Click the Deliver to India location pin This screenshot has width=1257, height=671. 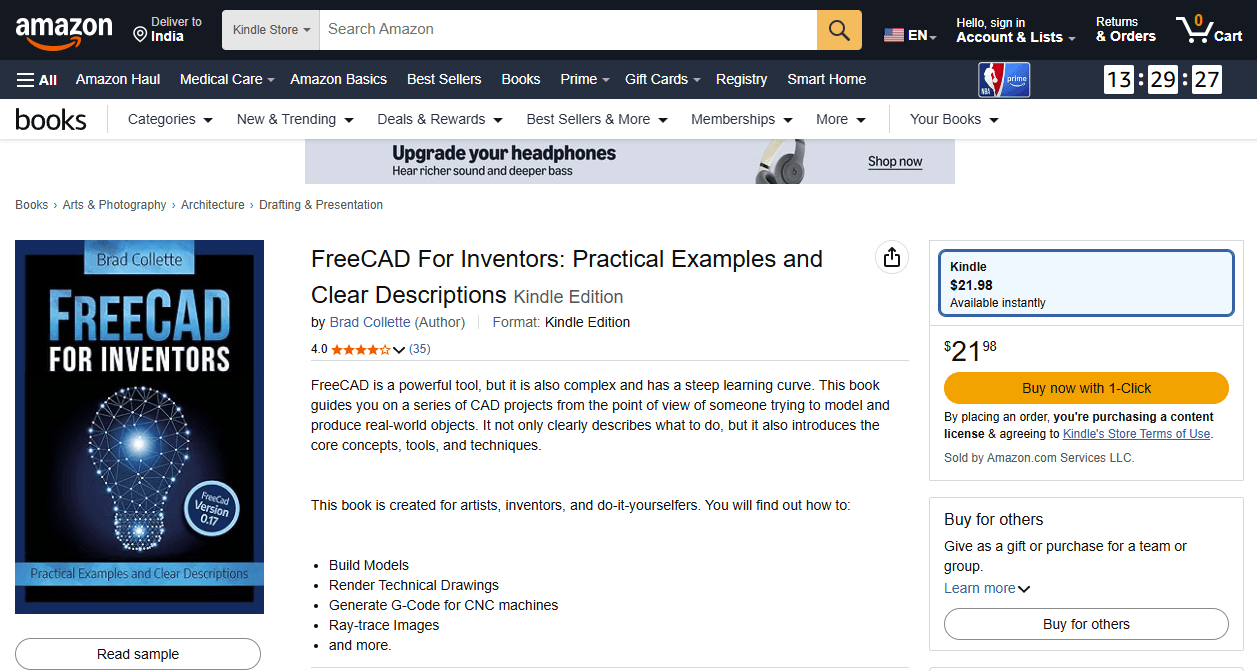click(140, 35)
